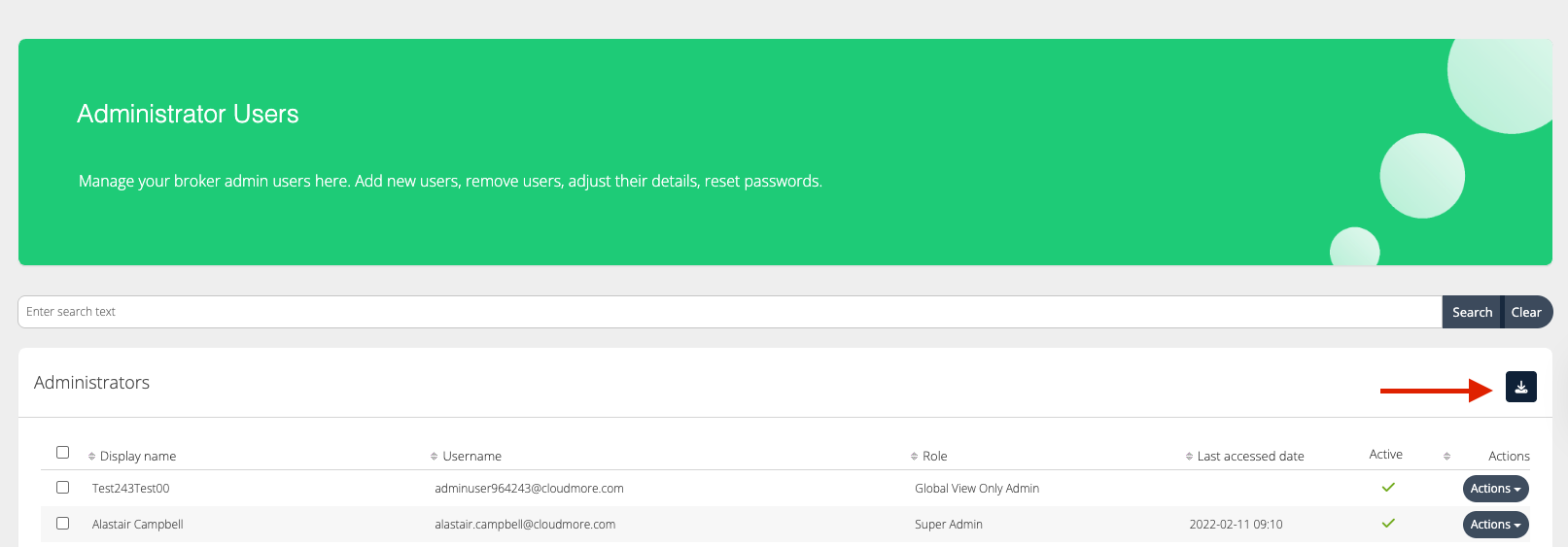Screen dimensions: 1568x547
Task: Click the download export icon button
Action: coord(1520,387)
